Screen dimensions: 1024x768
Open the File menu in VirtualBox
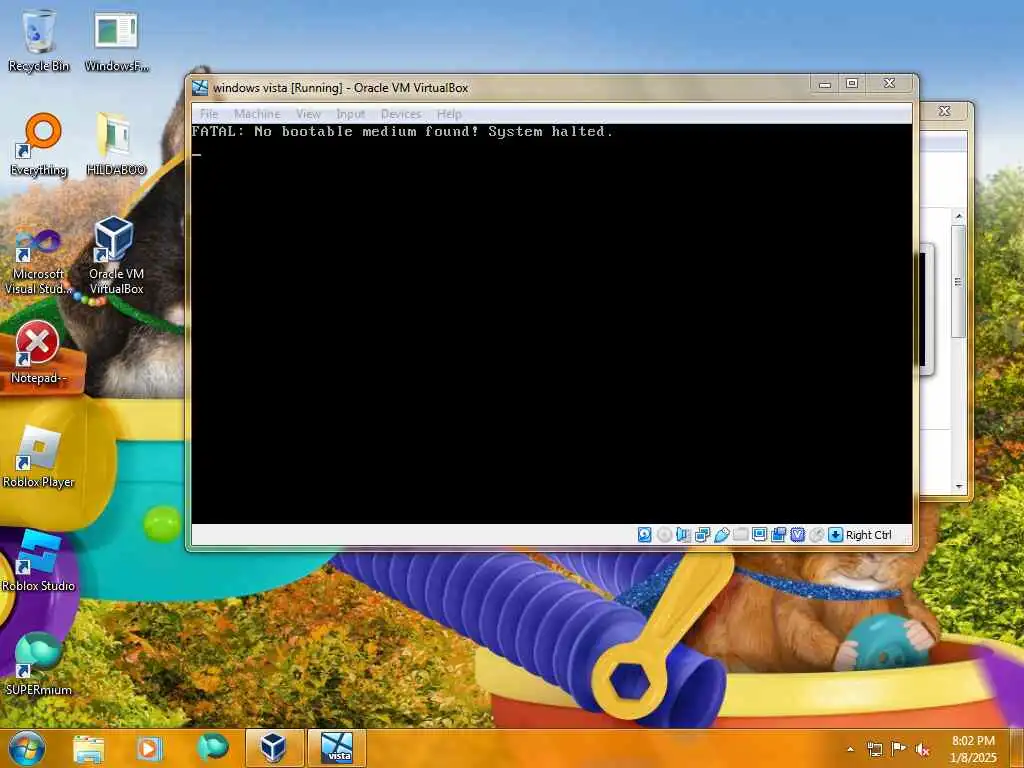pyautogui.click(x=208, y=114)
